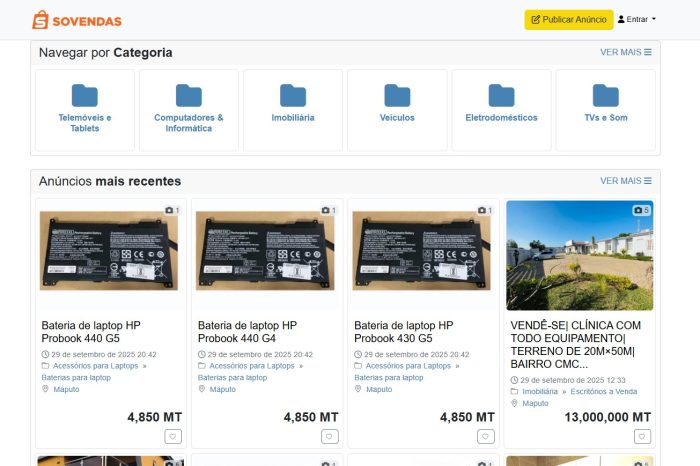700x466 pixels.
Task: Open the Bateria de laptop HP Probook 440 G4 title
Action: (x=247, y=332)
